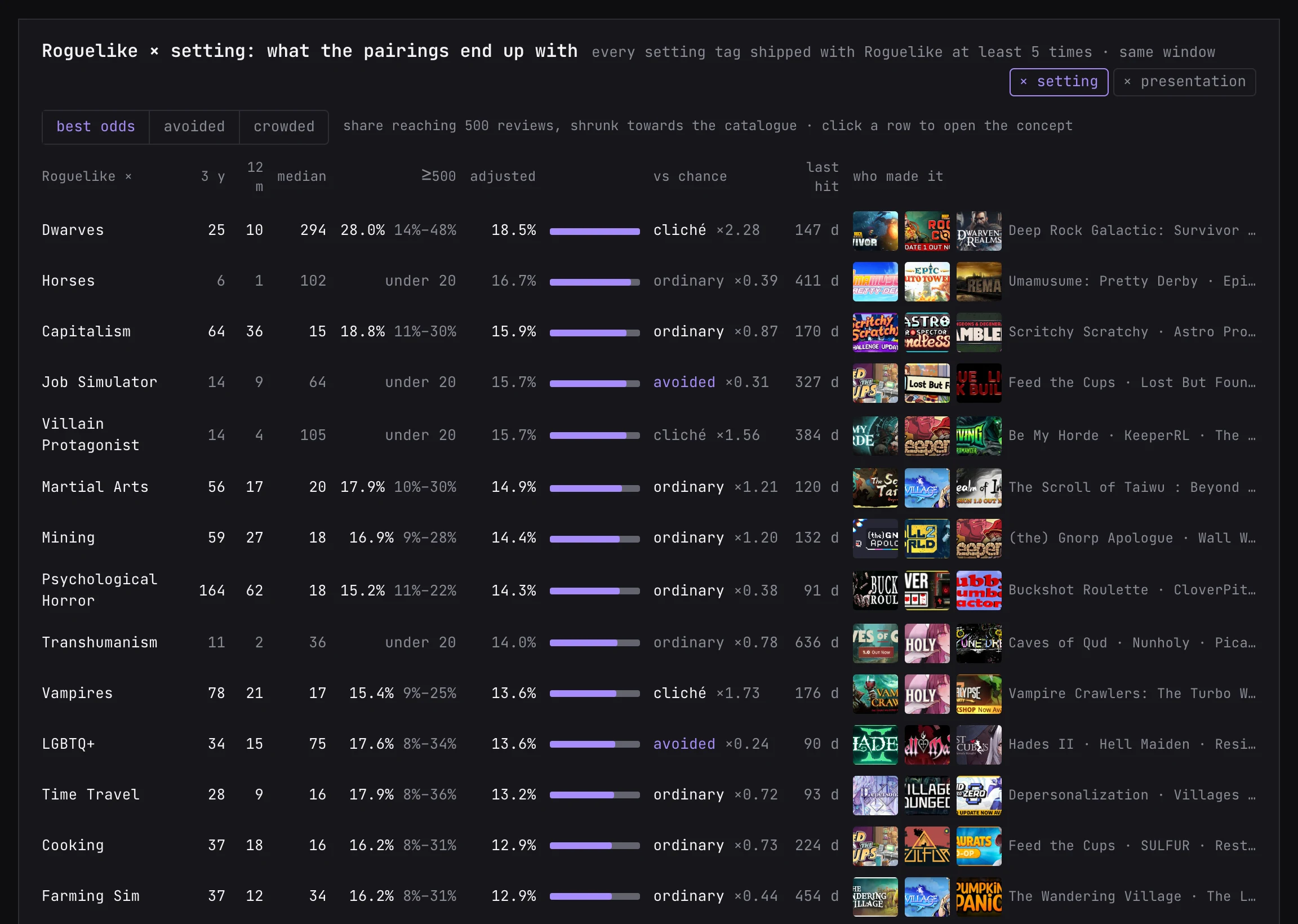Select the avoided tab
Screen dimensions: 1298x924
(x=194, y=127)
